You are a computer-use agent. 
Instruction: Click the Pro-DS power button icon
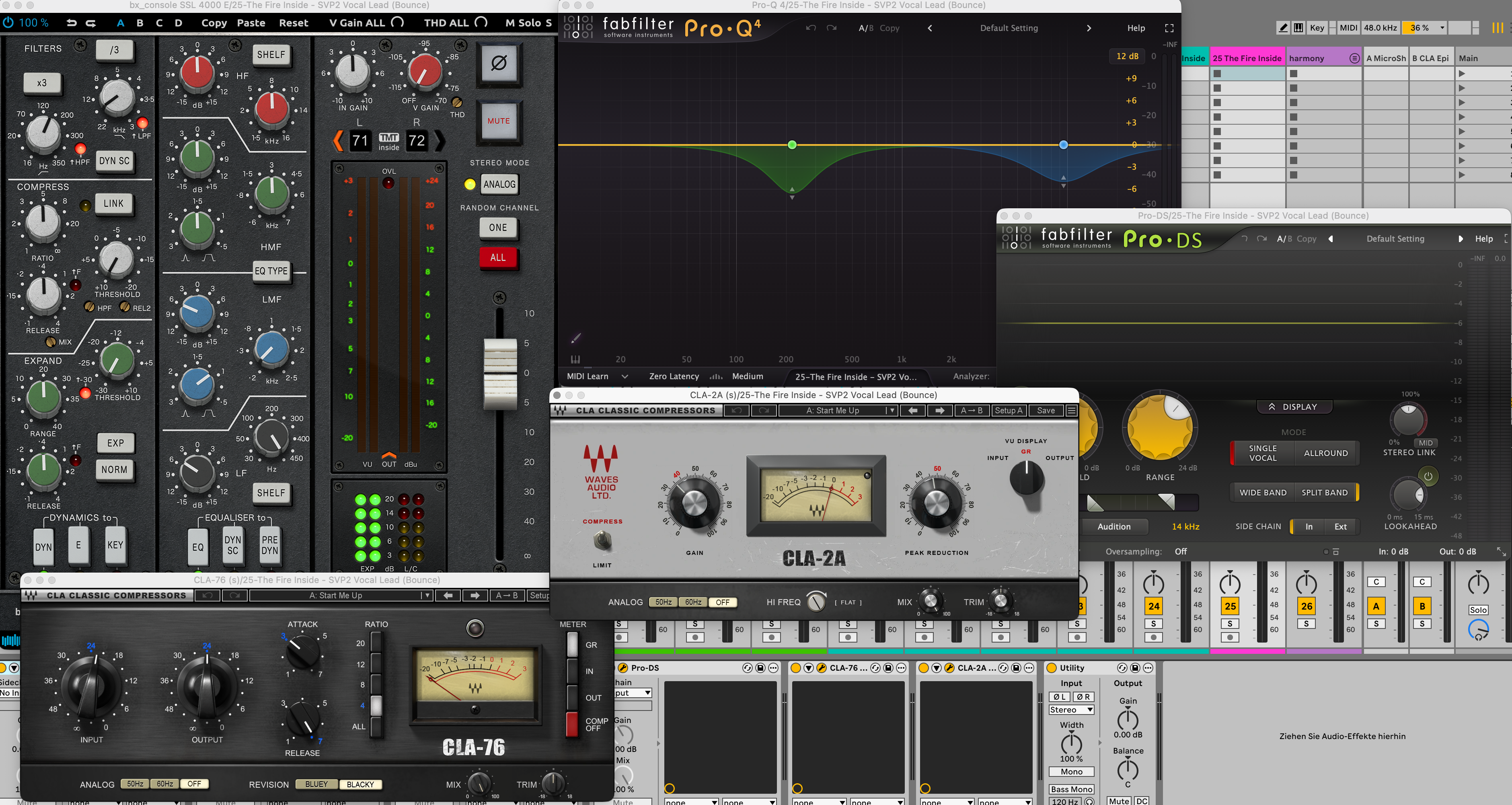tap(1428, 476)
